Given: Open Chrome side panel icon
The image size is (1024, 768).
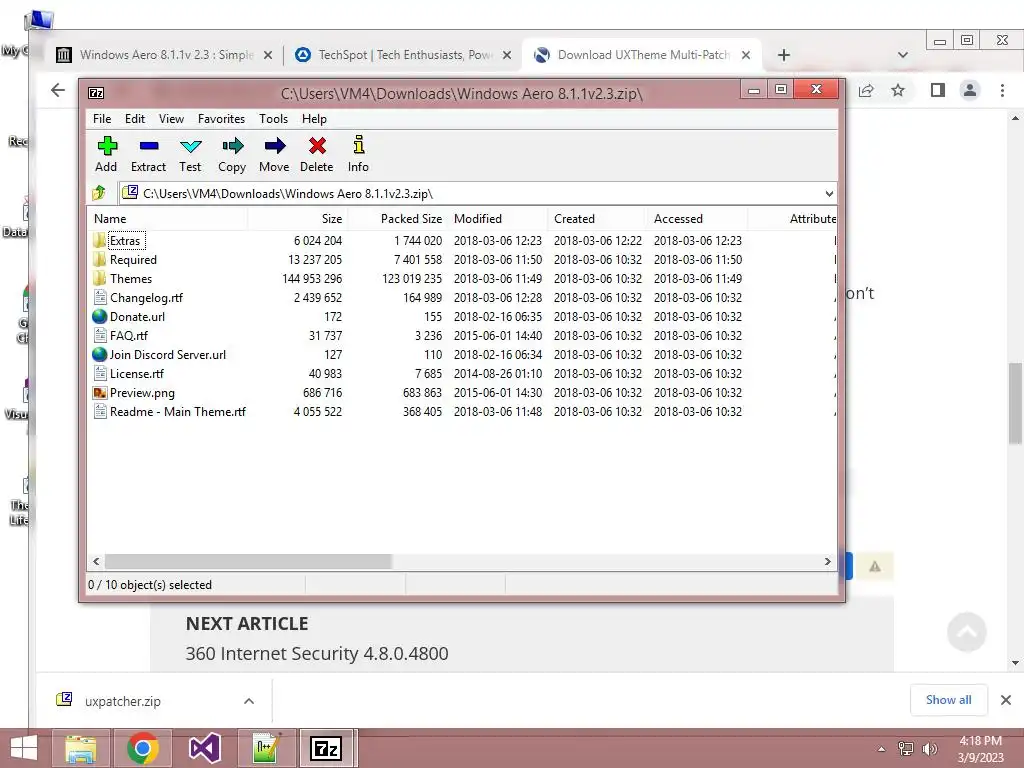Looking at the screenshot, I should pos(938,90).
